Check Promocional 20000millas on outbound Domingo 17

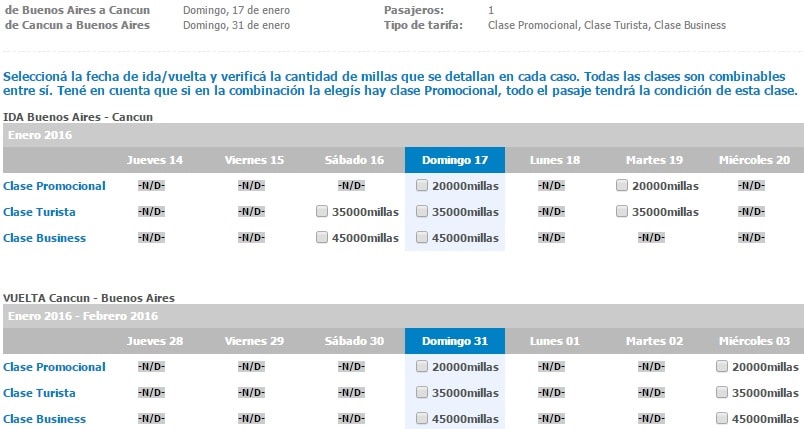[421, 185]
